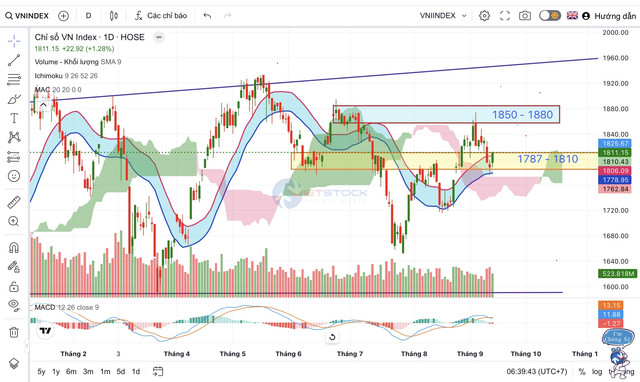
Task: Collapse the indicator legend with the chevron
Action: tap(43, 105)
